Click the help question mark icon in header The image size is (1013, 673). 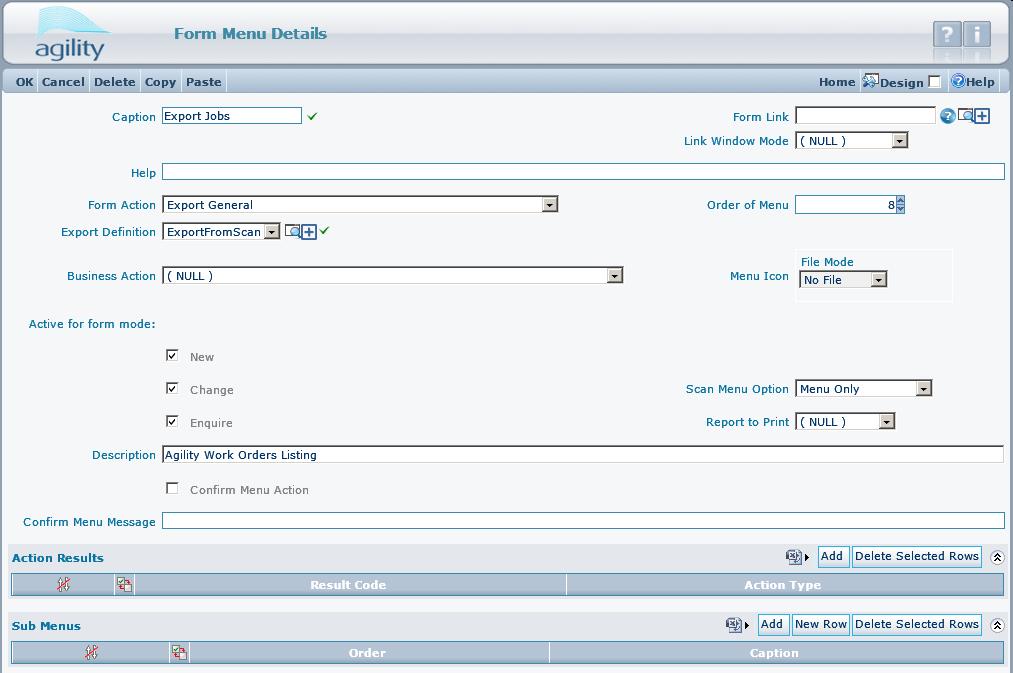946,35
